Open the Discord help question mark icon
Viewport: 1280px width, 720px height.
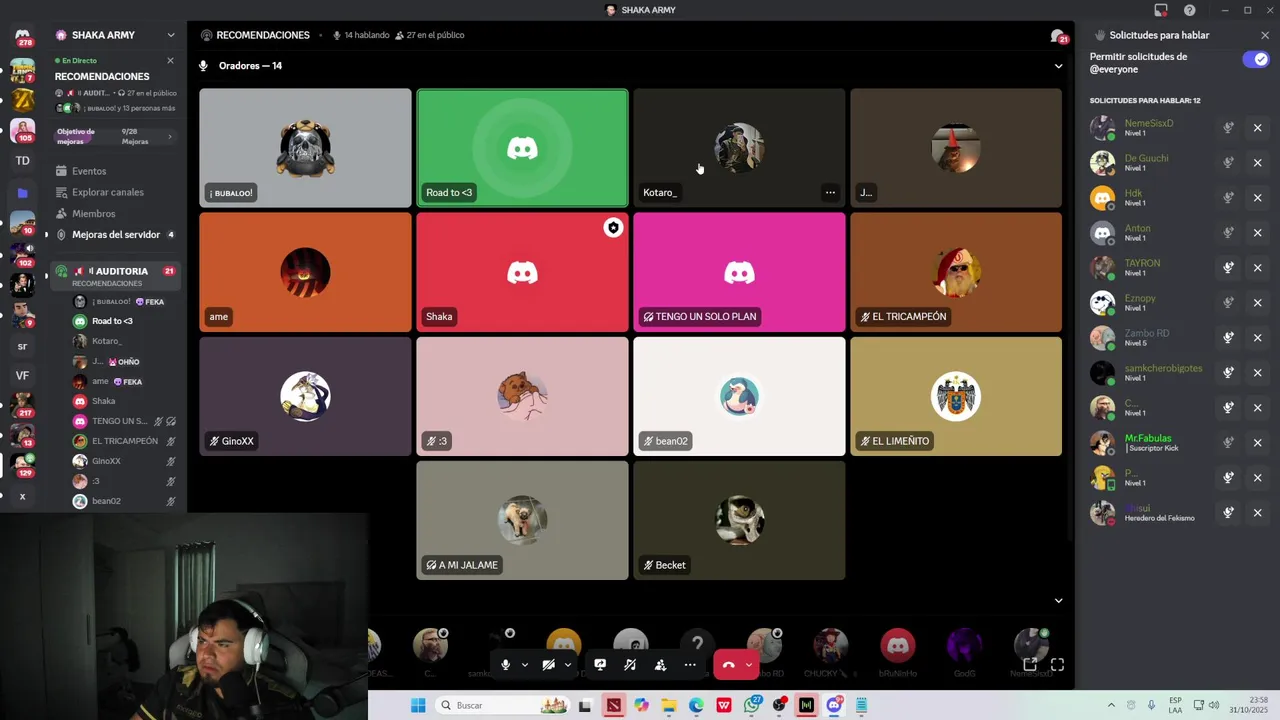[x=1190, y=10]
